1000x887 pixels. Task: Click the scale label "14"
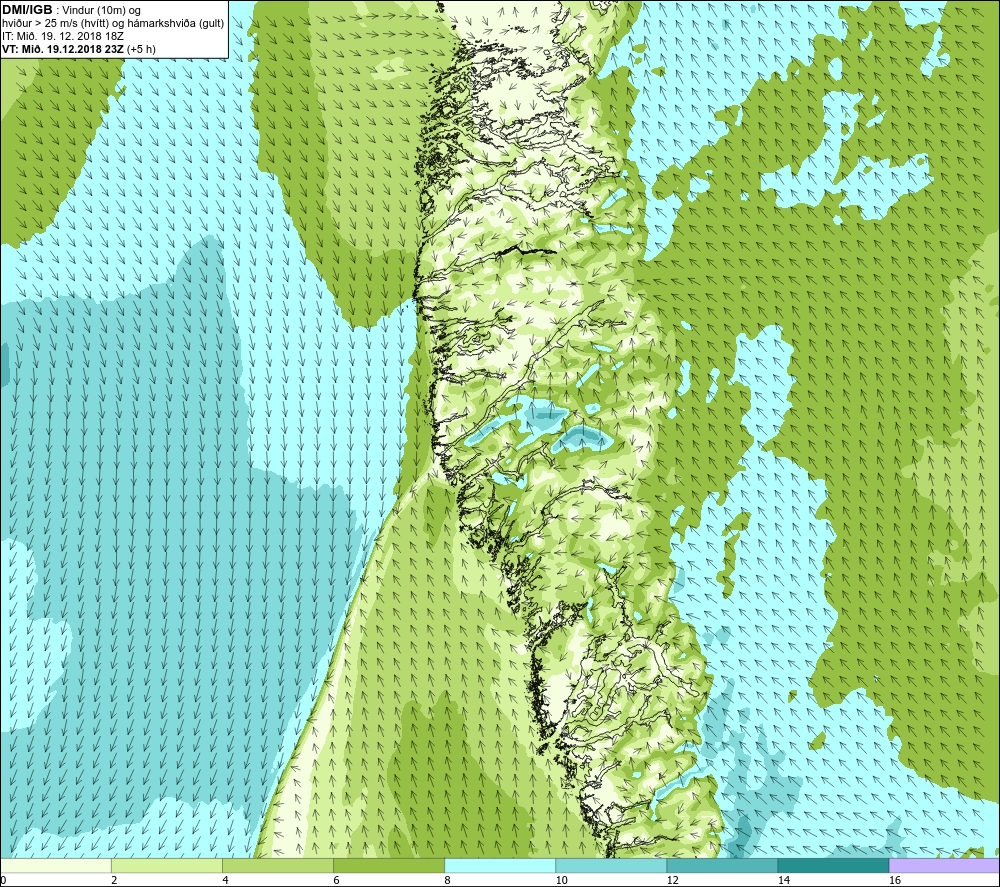point(783,881)
